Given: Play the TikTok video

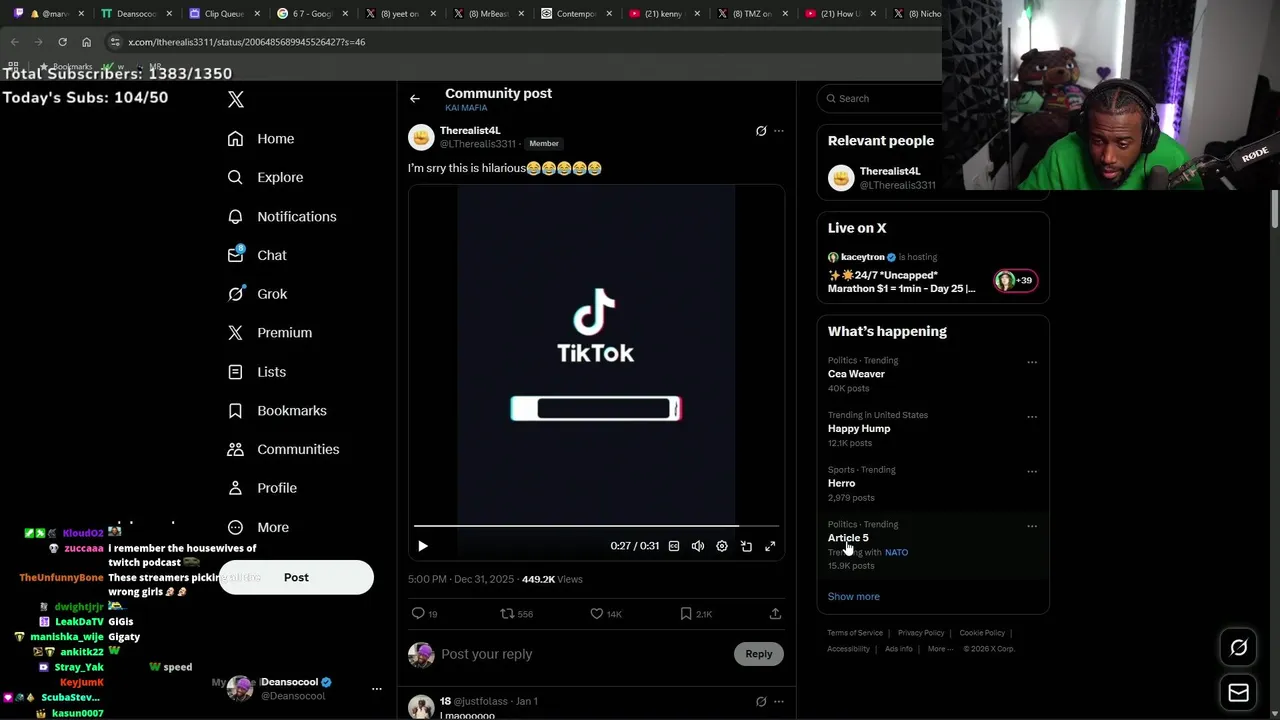Looking at the screenshot, I should 423,546.
